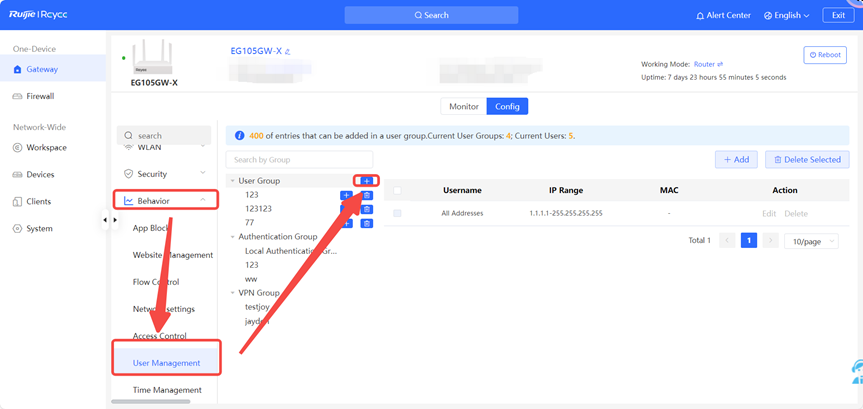Open Time Management menu item
The image size is (863, 409).
click(167, 390)
